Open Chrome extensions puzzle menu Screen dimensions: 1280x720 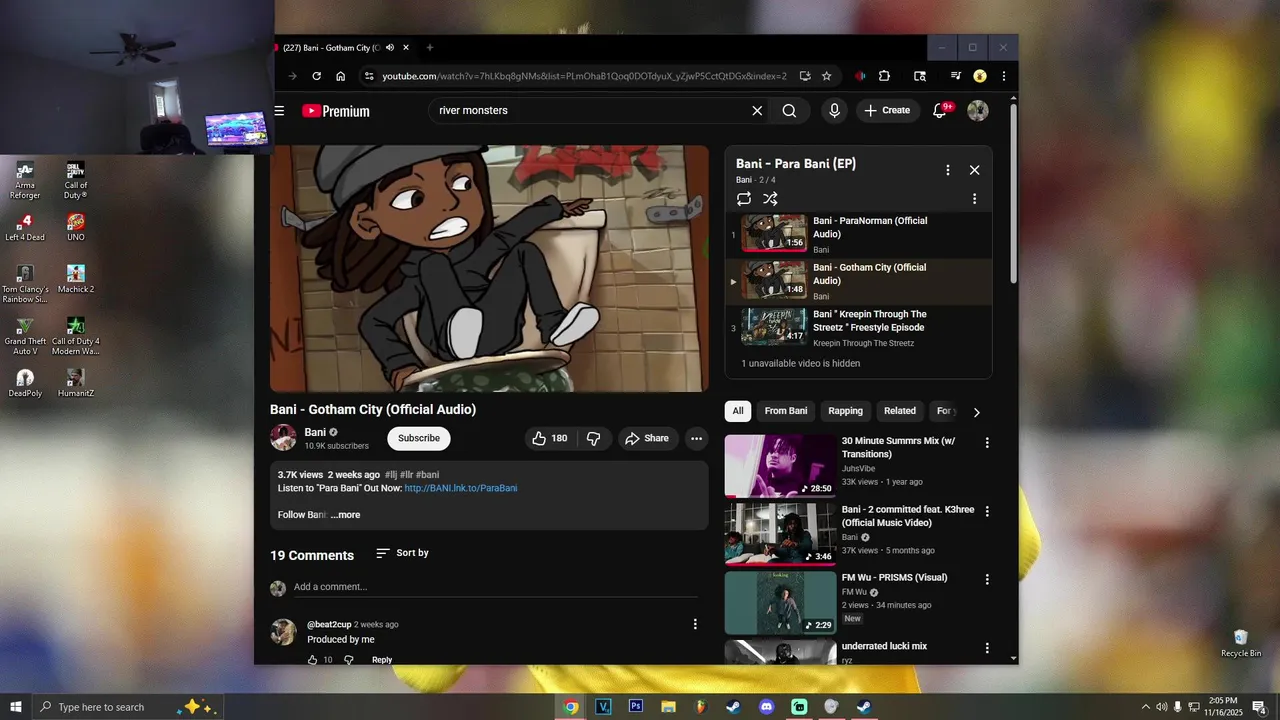pyautogui.click(x=884, y=76)
